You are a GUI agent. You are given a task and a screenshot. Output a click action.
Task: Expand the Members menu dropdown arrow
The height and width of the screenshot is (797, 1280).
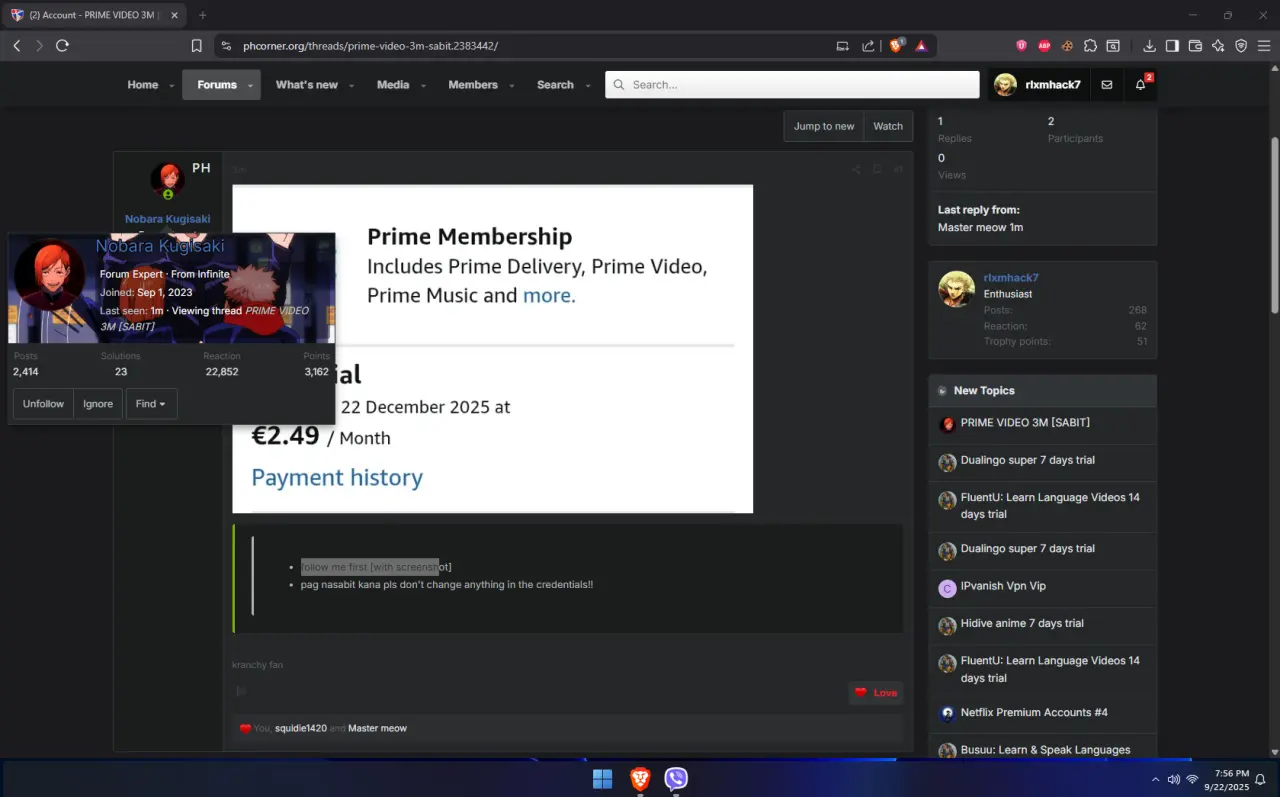click(x=512, y=86)
